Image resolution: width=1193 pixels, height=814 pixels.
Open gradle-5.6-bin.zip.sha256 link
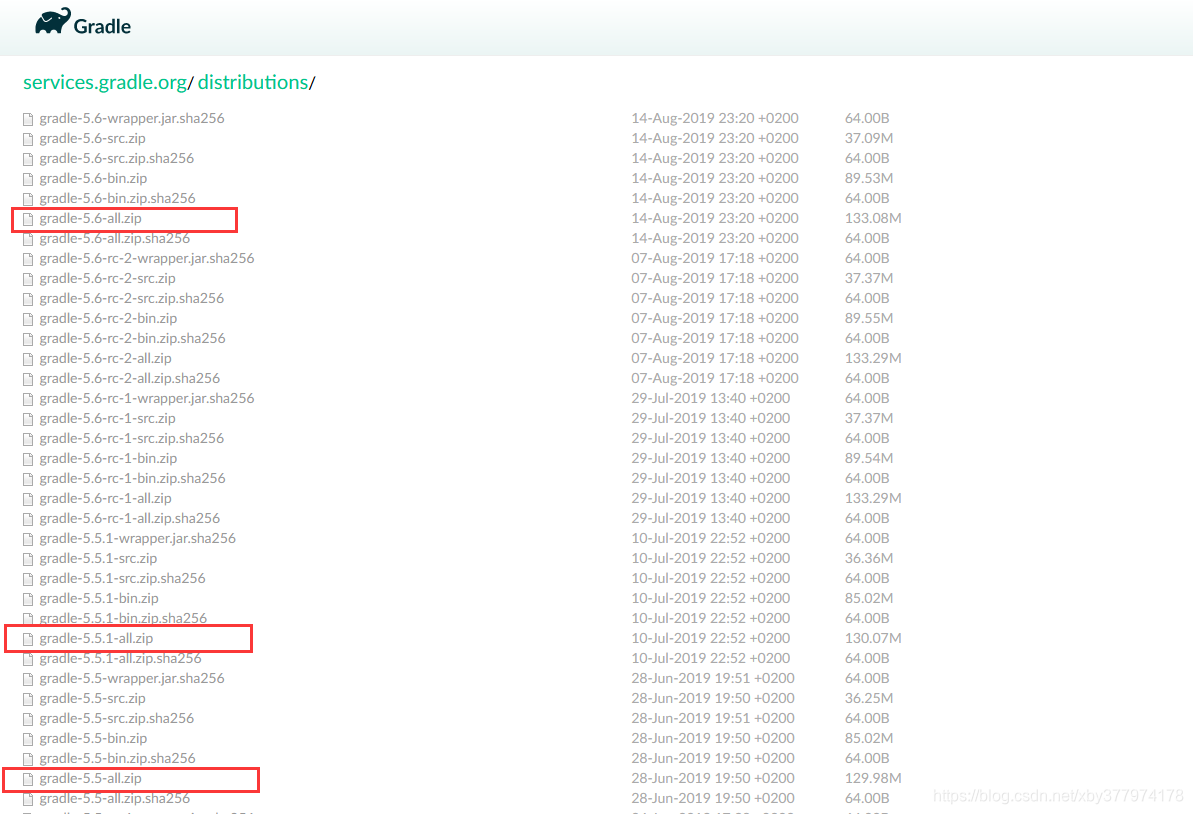pos(117,198)
